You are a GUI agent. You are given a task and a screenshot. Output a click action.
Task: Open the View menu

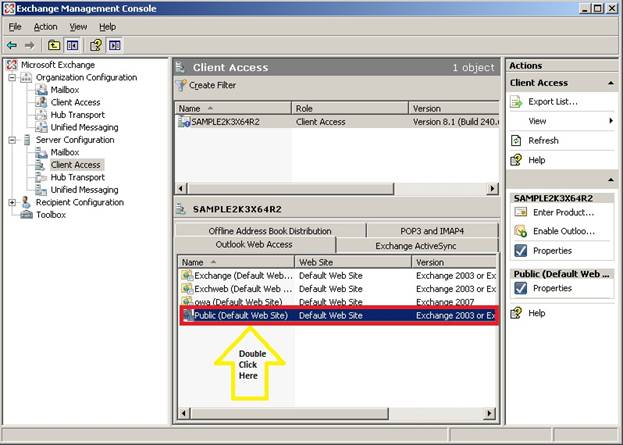[78, 27]
